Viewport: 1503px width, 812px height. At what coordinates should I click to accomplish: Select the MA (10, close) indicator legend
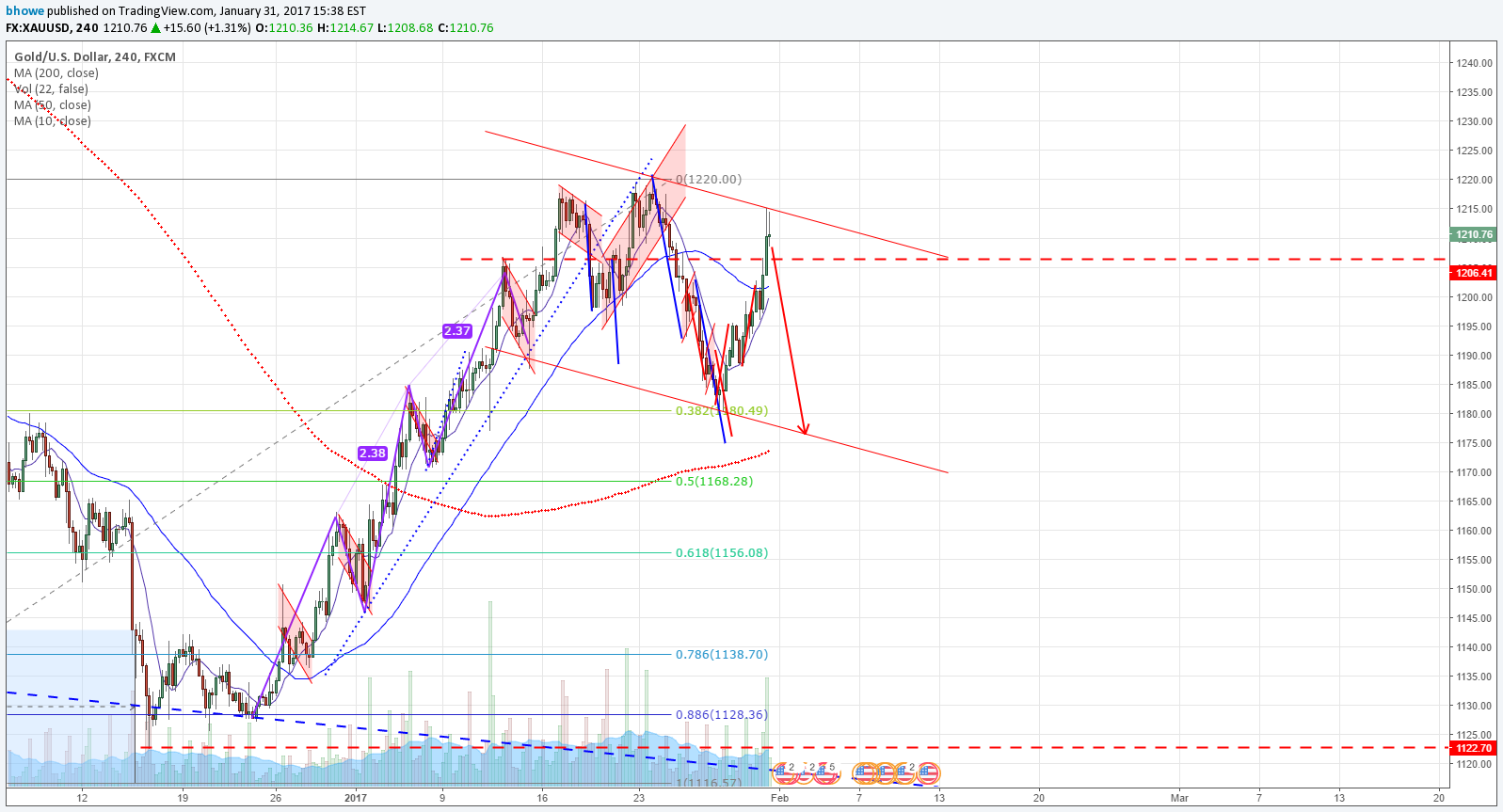point(53,120)
